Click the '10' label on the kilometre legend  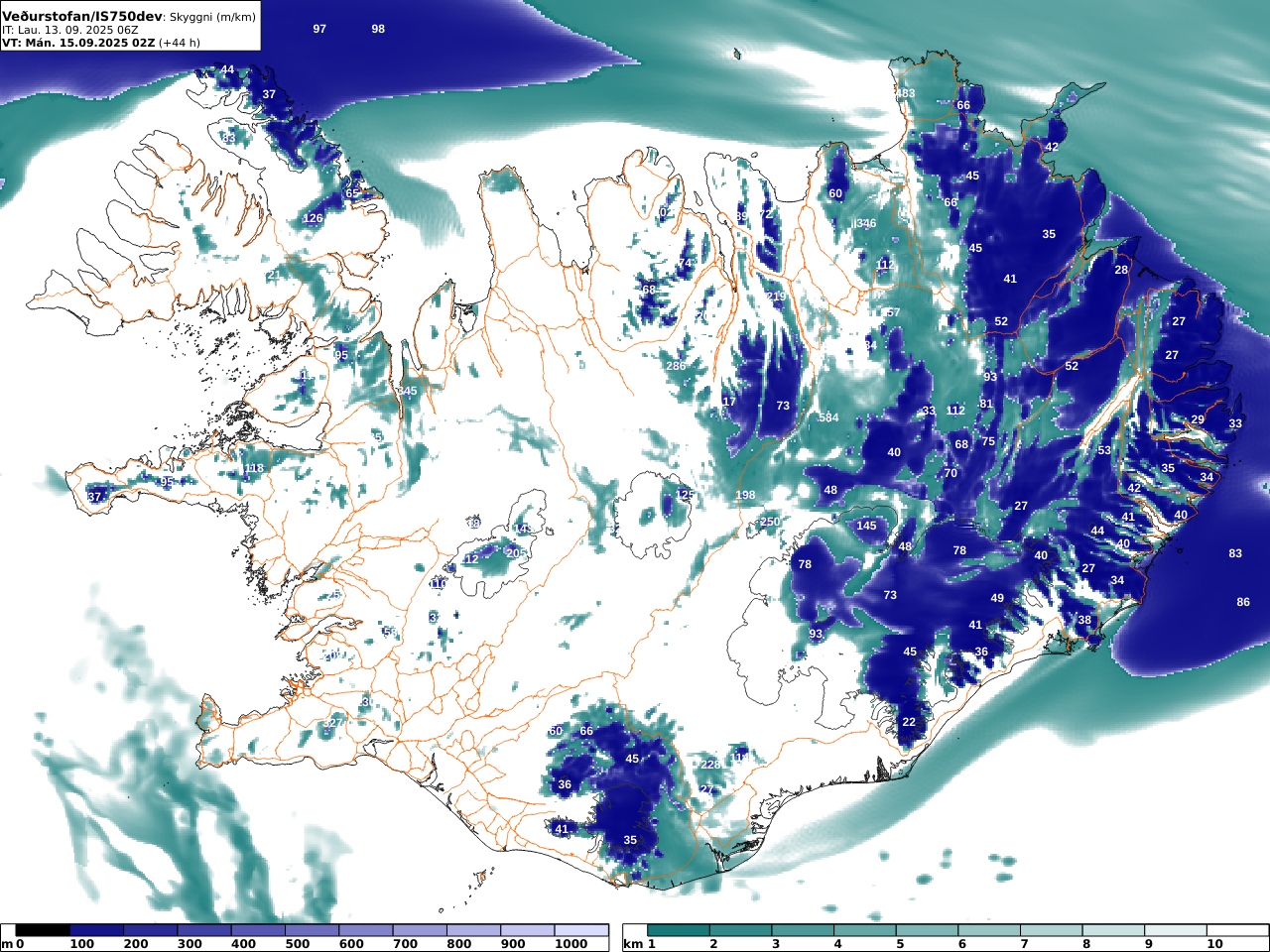point(1214,944)
